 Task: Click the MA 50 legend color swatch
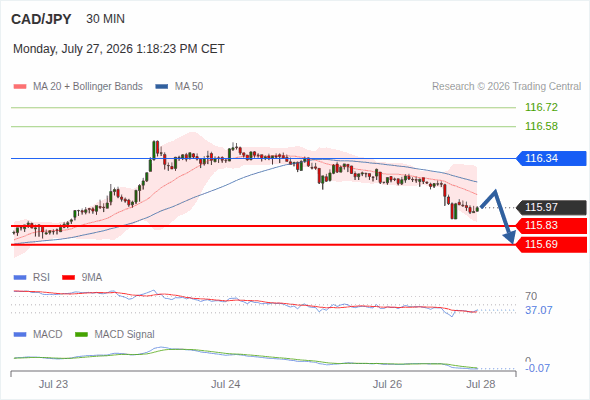(162, 87)
